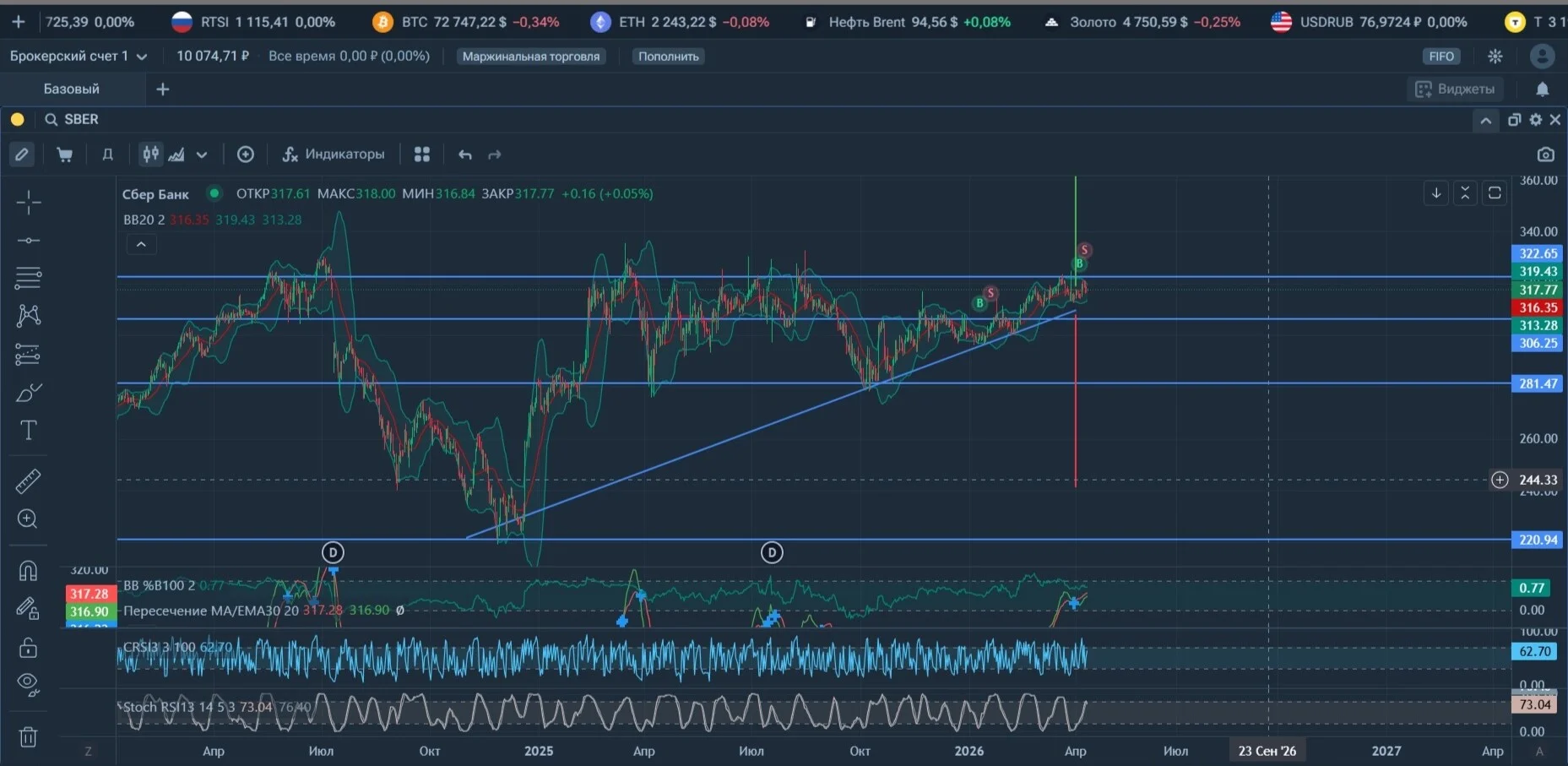Toggle stay-in-drawing-mode pencil lock
This screenshot has width=1568, height=766.
[x=28, y=608]
